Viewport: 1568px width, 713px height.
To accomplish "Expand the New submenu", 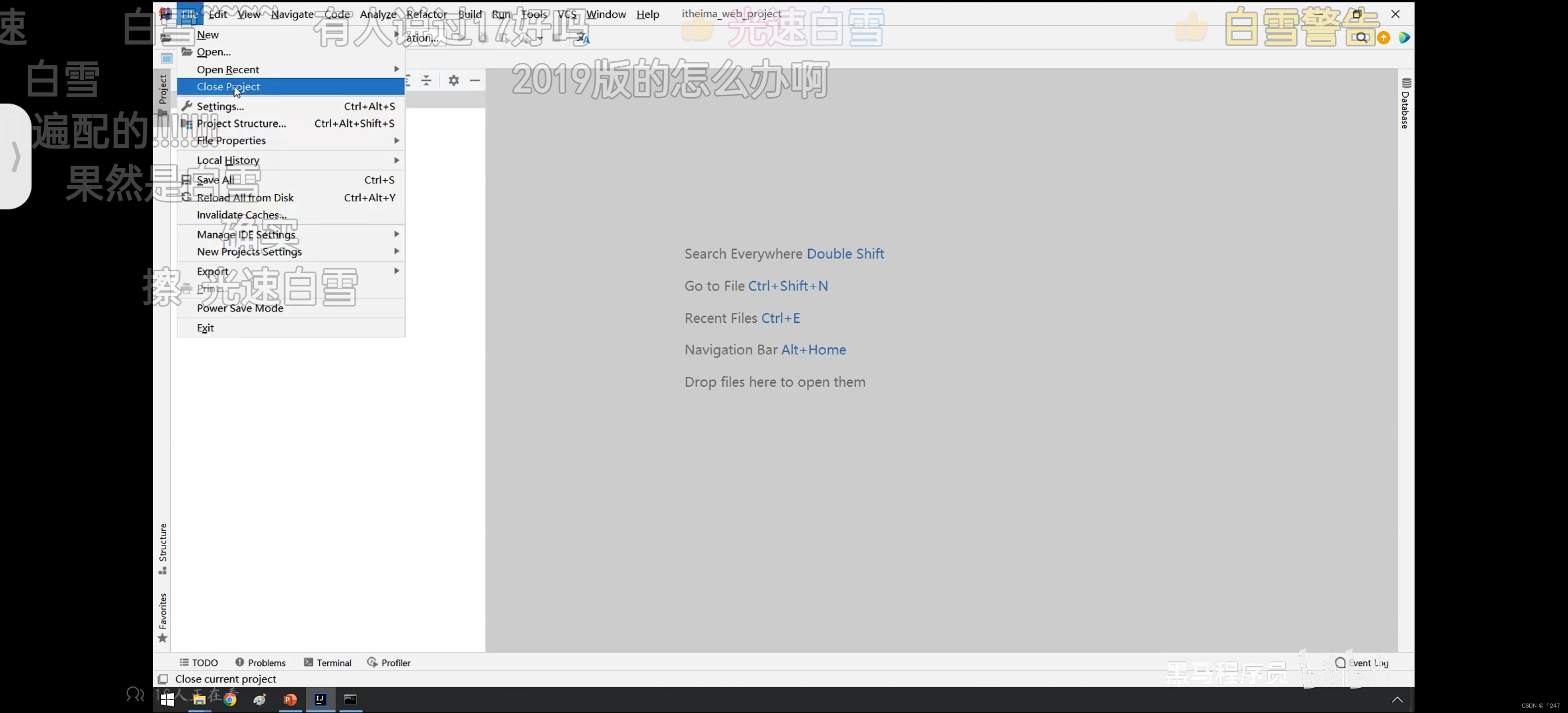I will pos(291,35).
